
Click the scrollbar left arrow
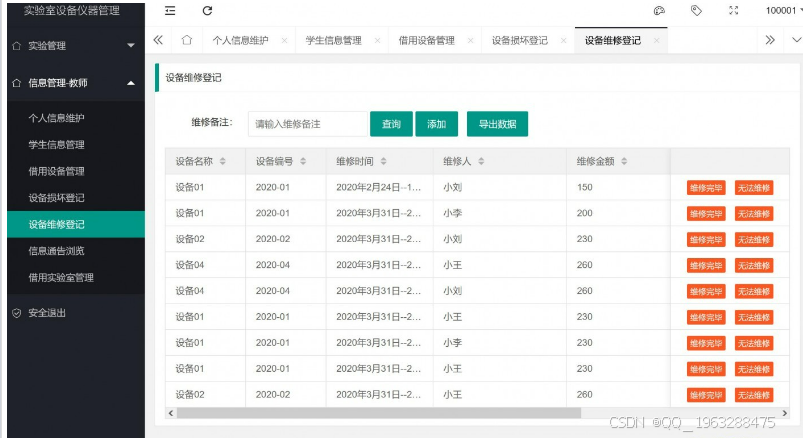tap(171, 413)
